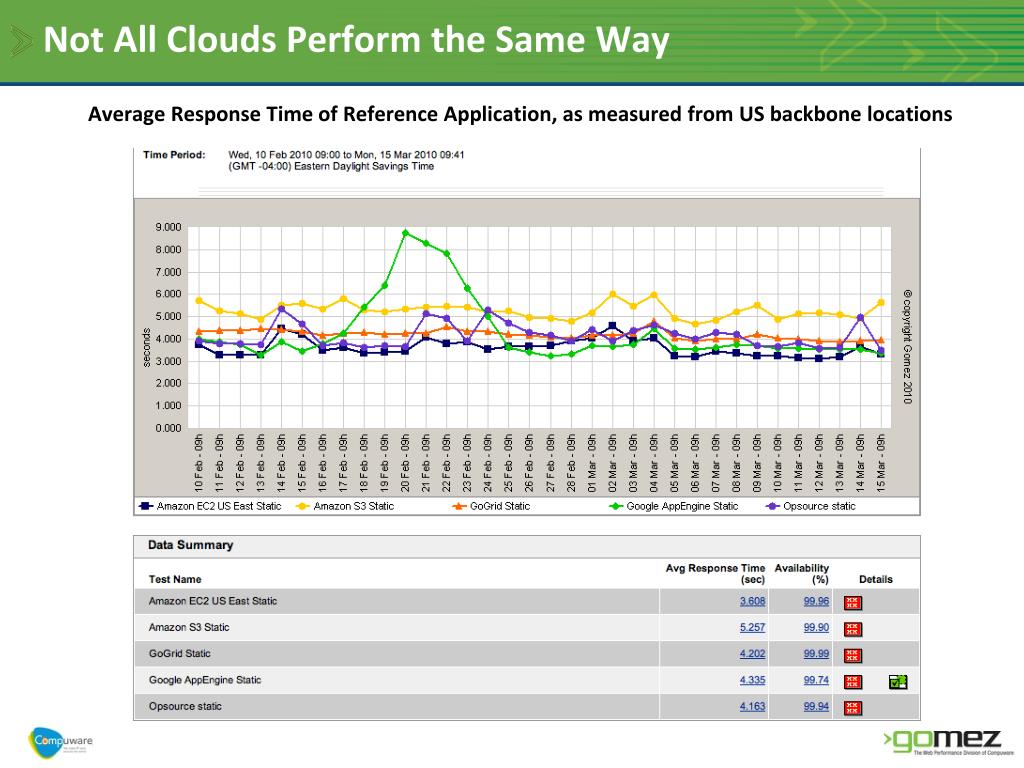1024x768 pixels.
Task: Click the Availability (%) column header
Action: point(801,573)
